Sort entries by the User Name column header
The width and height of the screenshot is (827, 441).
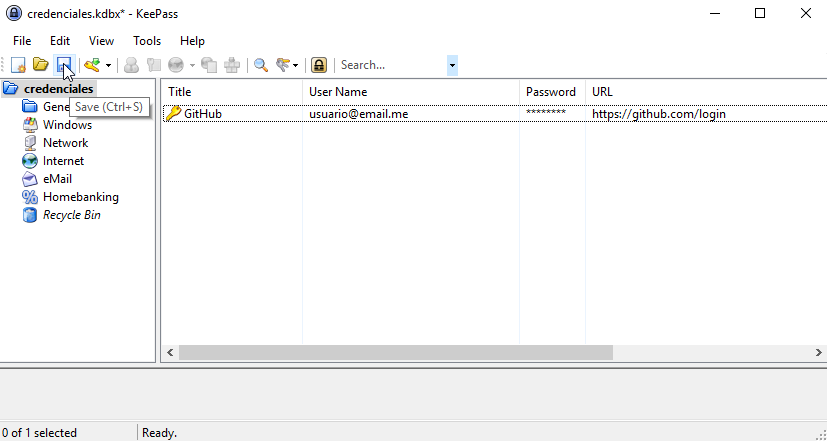coord(411,92)
